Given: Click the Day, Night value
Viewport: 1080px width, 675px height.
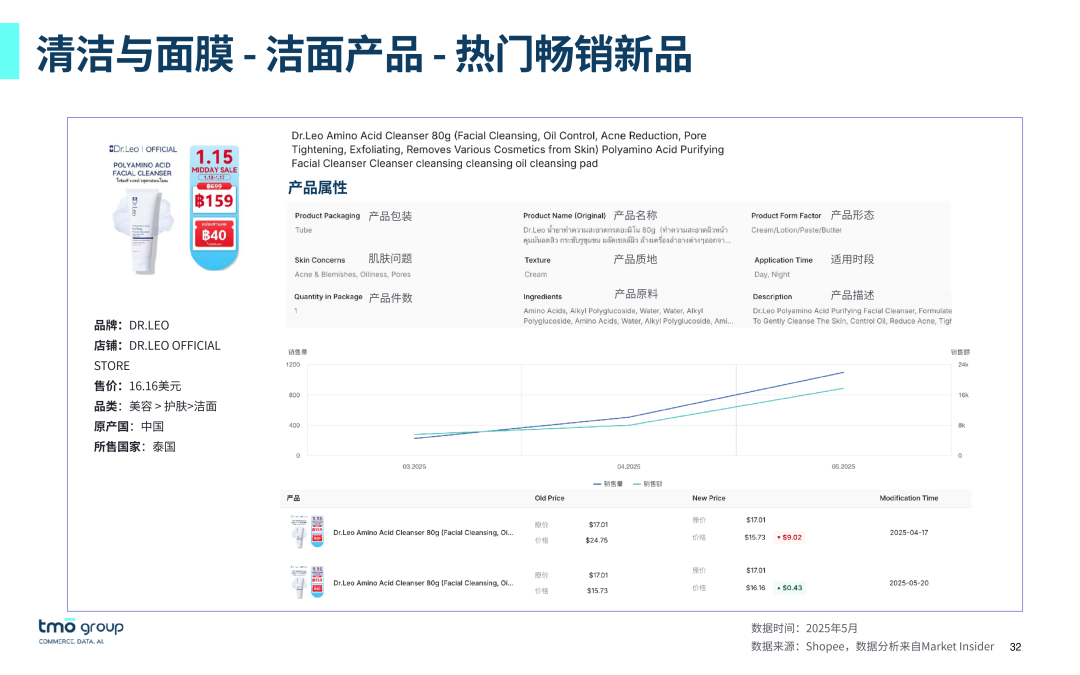Looking at the screenshot, I should [772, 274].
